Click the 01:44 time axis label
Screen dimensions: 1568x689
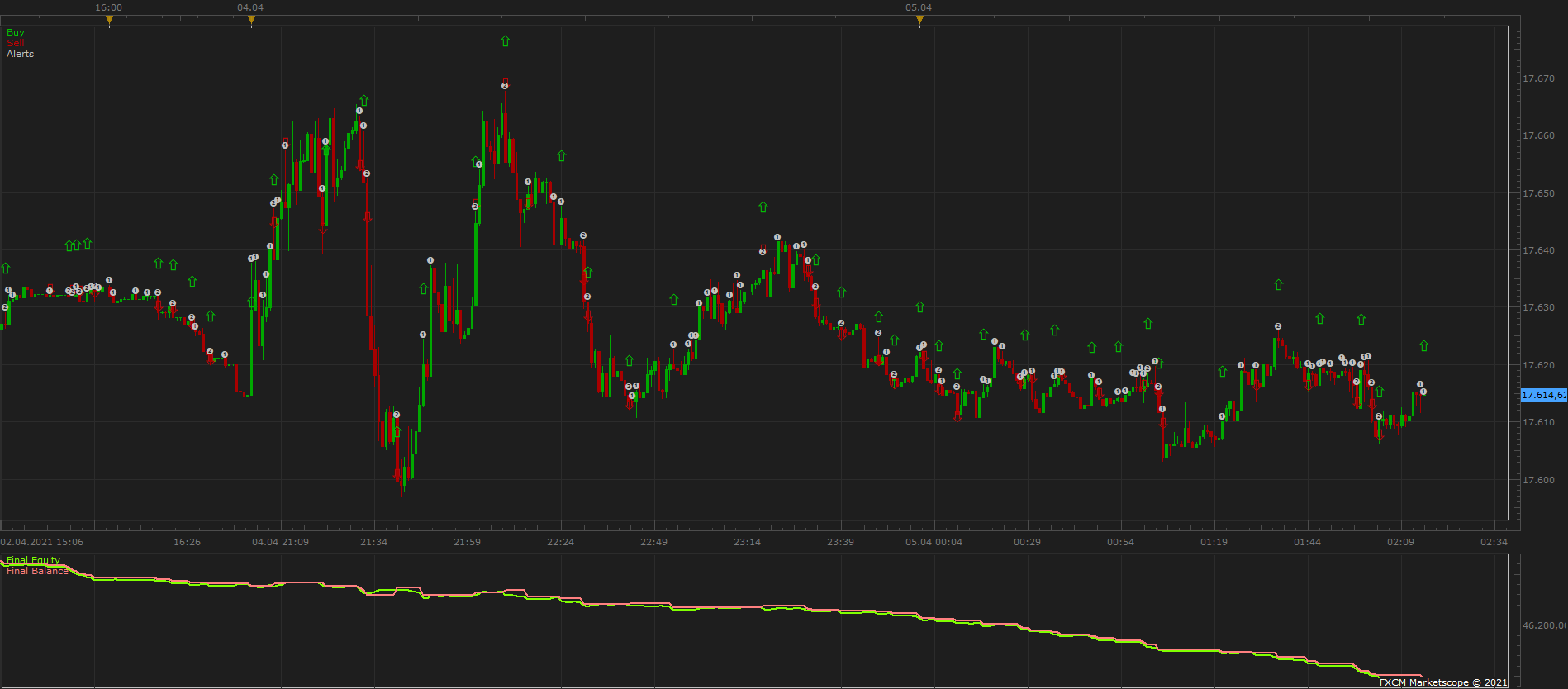pyautogui.click(x=1308, y=542)
